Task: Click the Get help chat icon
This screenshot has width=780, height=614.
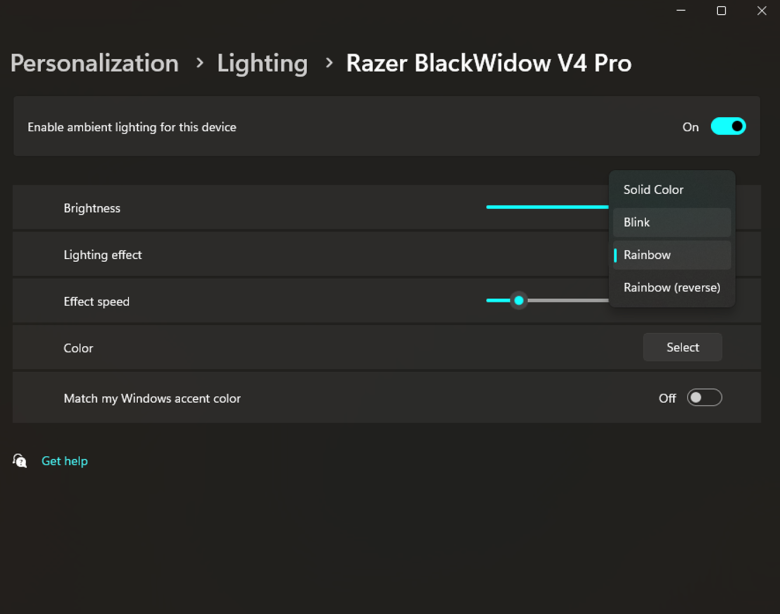Action: pos(19,461)
